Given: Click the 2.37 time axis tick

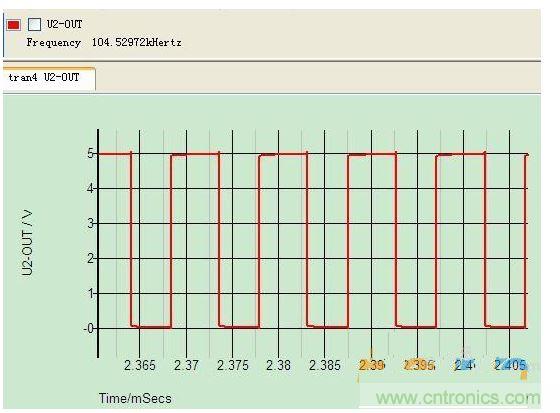Looking at the screenshot, I should pyautogui.click(x=186, y=365).
